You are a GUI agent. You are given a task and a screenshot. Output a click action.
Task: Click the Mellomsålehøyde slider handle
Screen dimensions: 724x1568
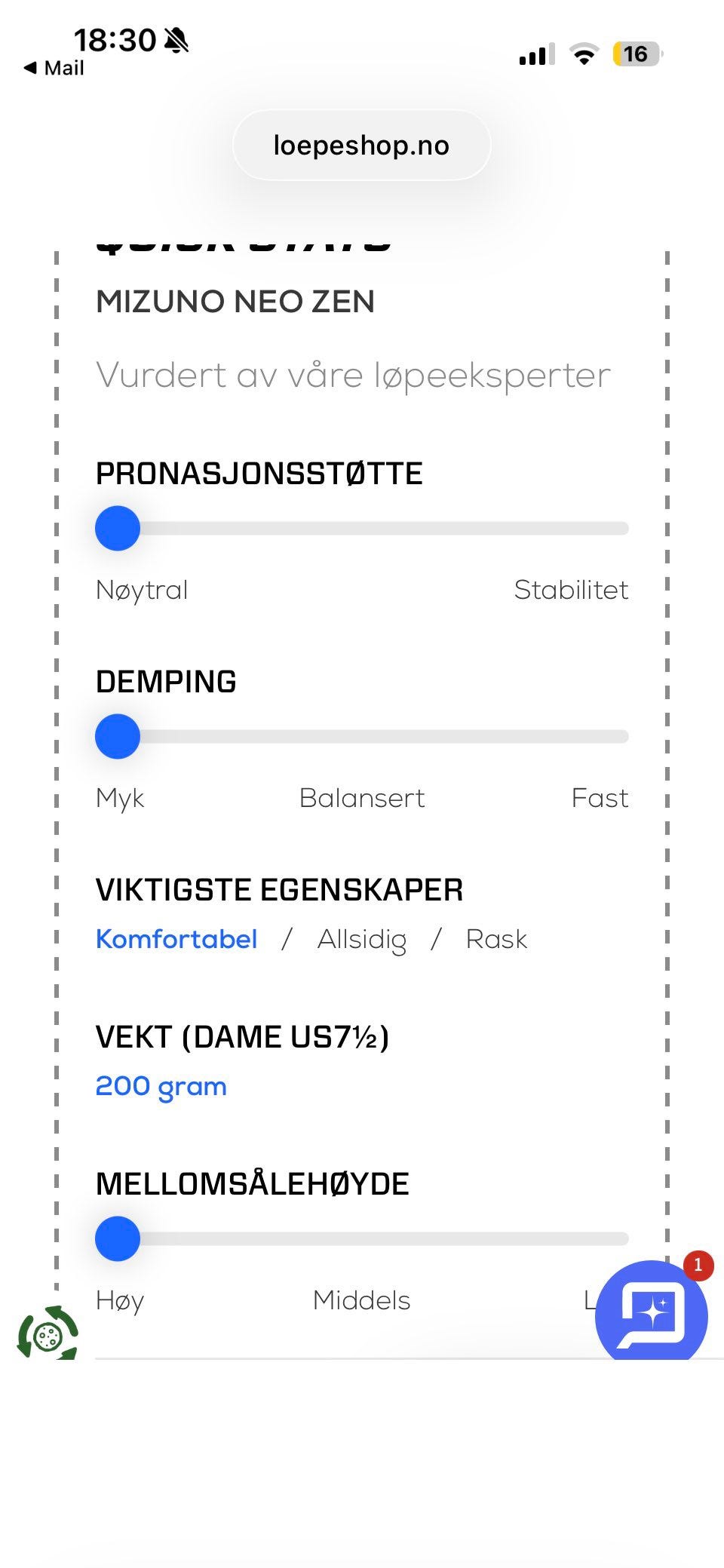pyautogui.click(x=118, y=1238)
